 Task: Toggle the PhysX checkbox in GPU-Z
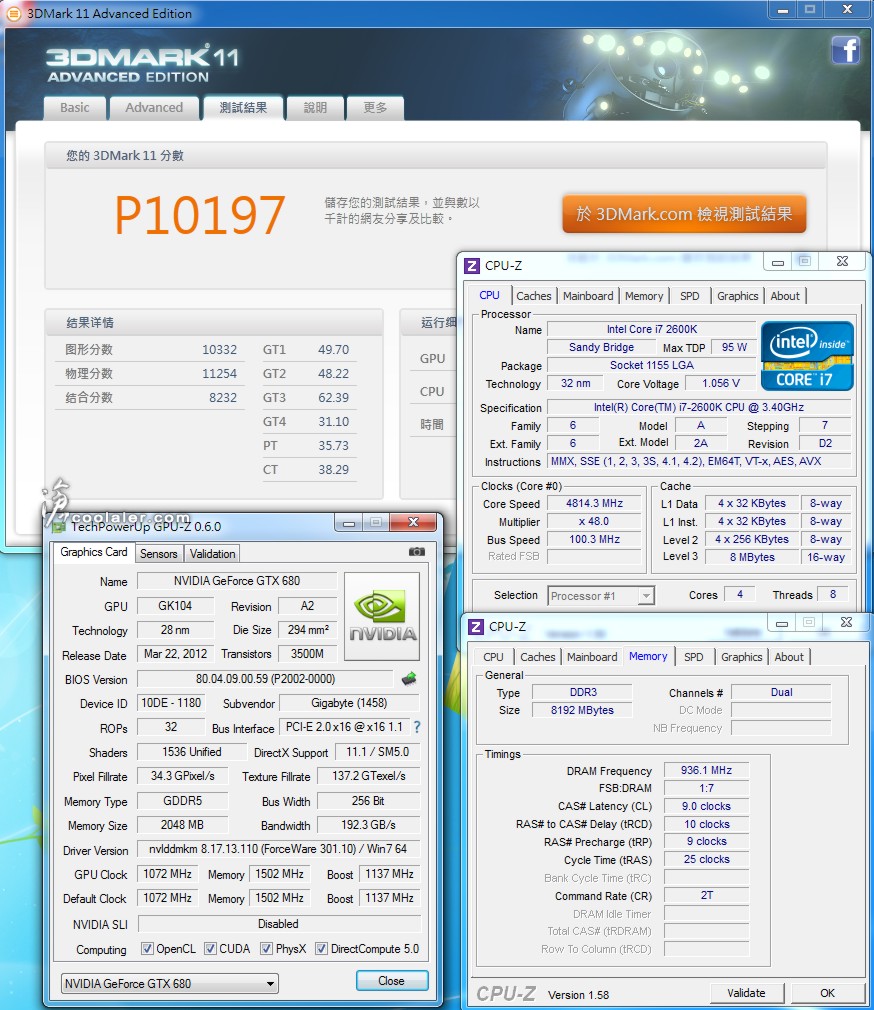click(x=266, y=949)
